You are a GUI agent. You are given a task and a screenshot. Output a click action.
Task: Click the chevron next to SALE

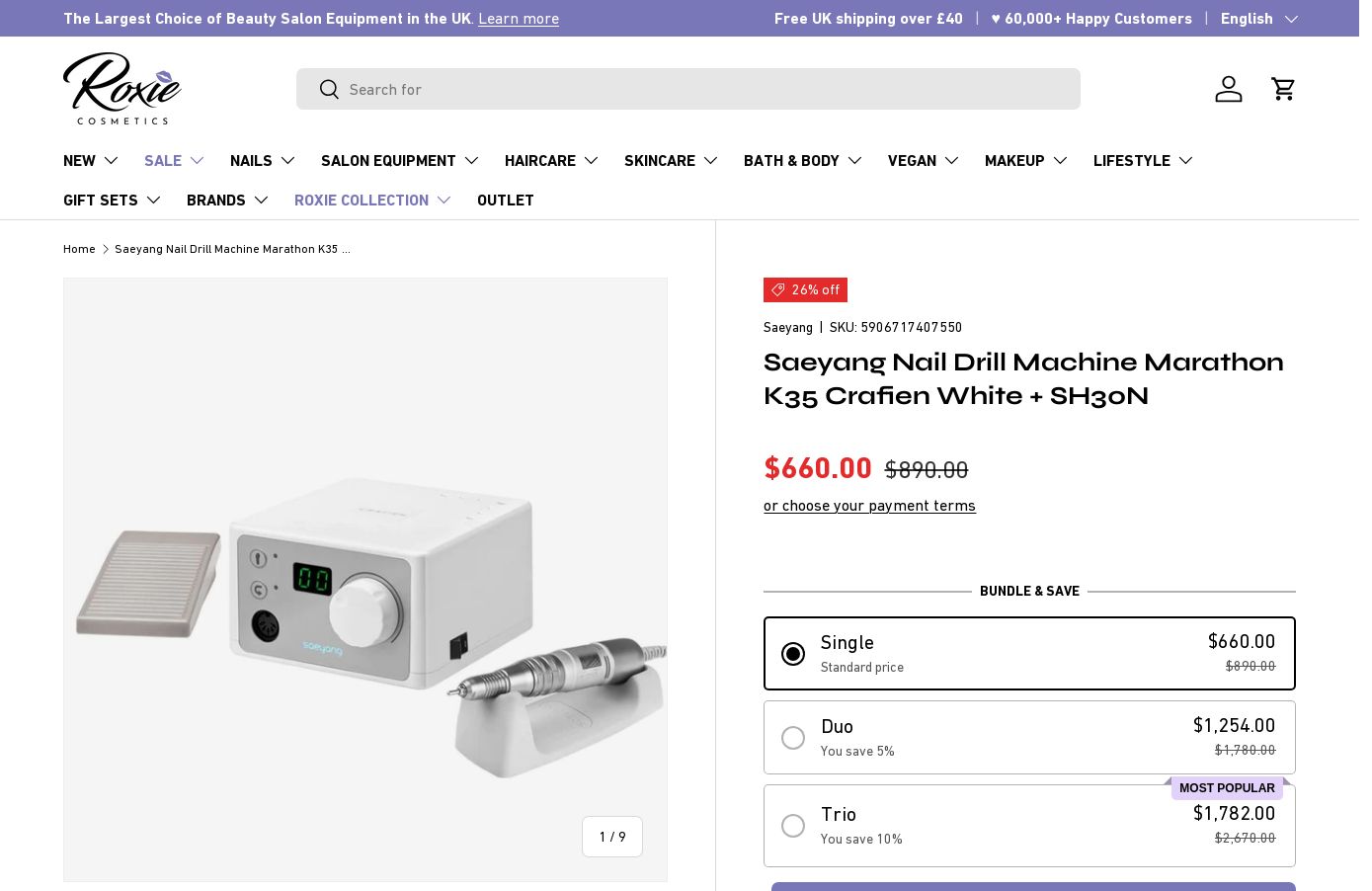pyautogui.click(x=197, y=160)
